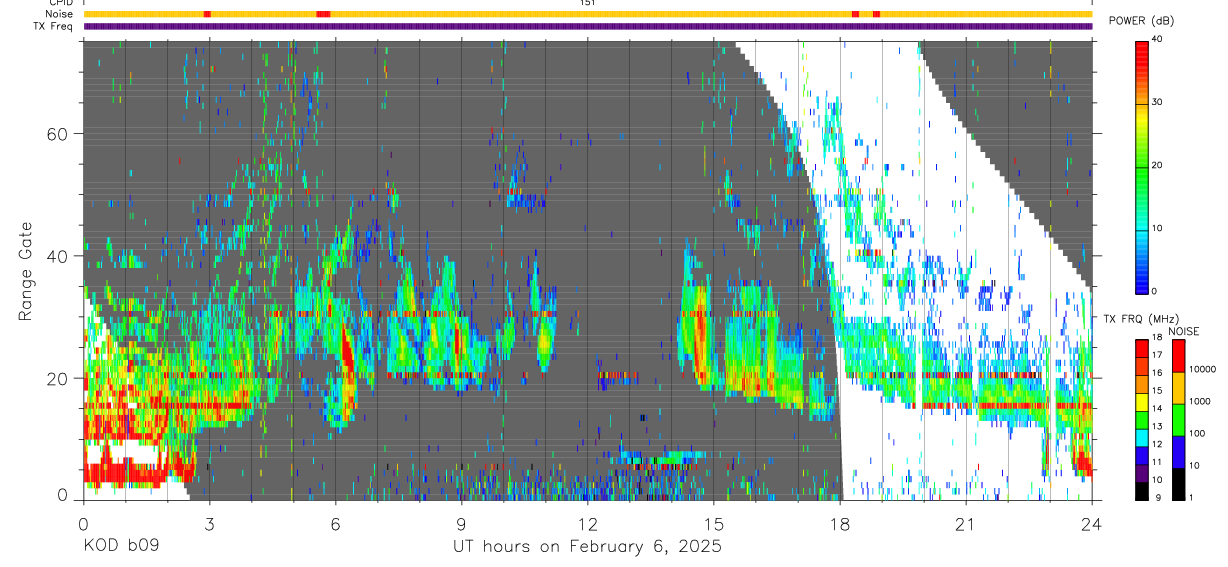Screen dimensions: 1228x567
Task: Click the '13' label on TX FRQ scale
Action: [1158, 426]
